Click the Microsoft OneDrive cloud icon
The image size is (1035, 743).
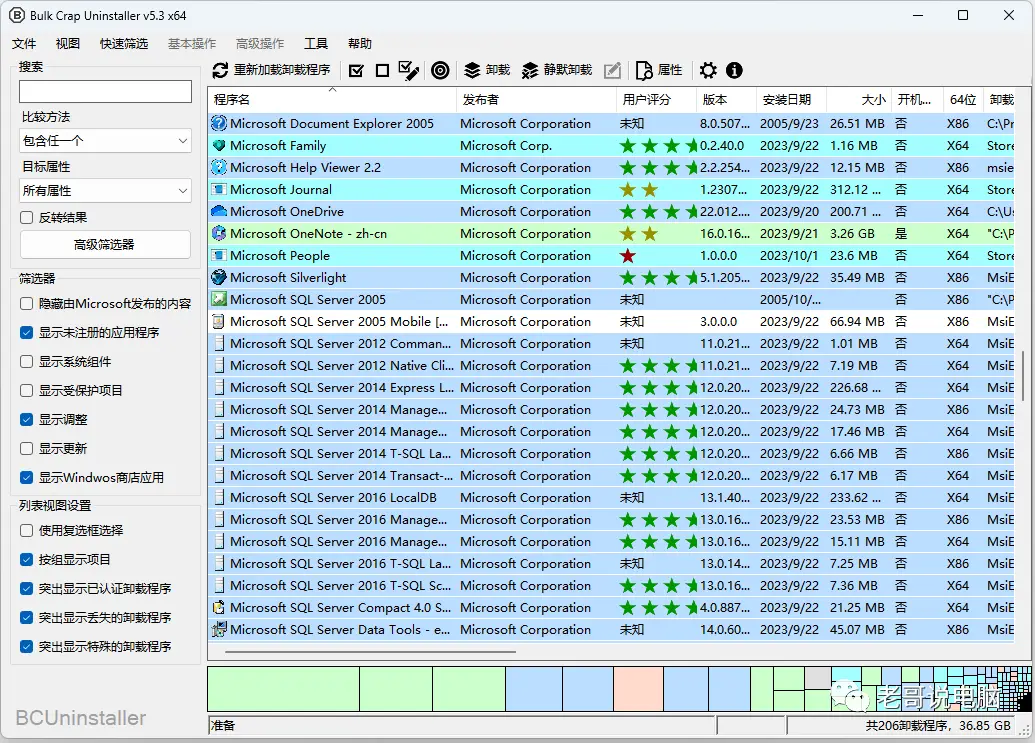coord(218,211)
